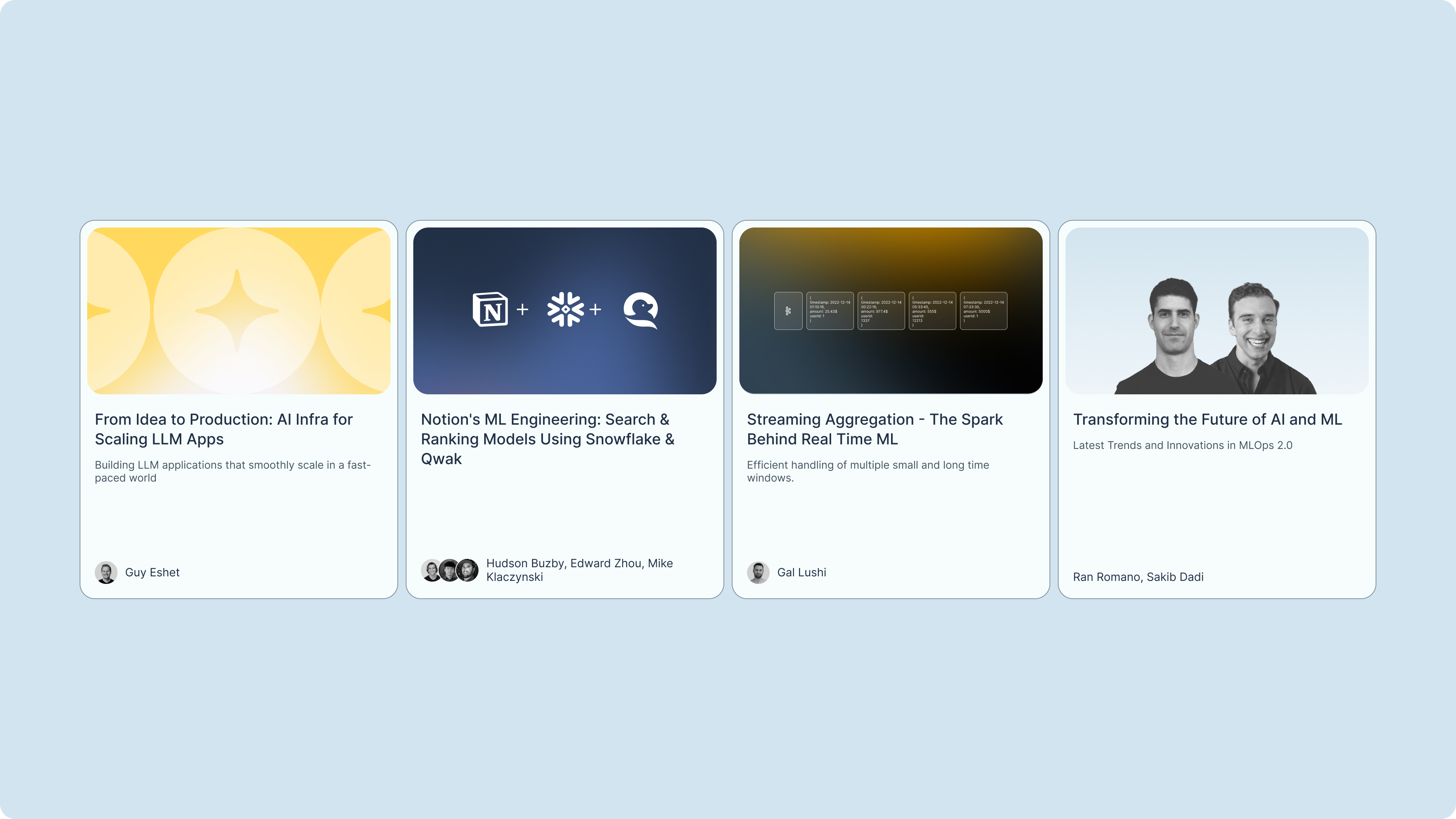Click the third speaker avatar beside Hudson Buzby
Image resolution: width=1456 pixels, height=819 pixels.
coord(468,570)
